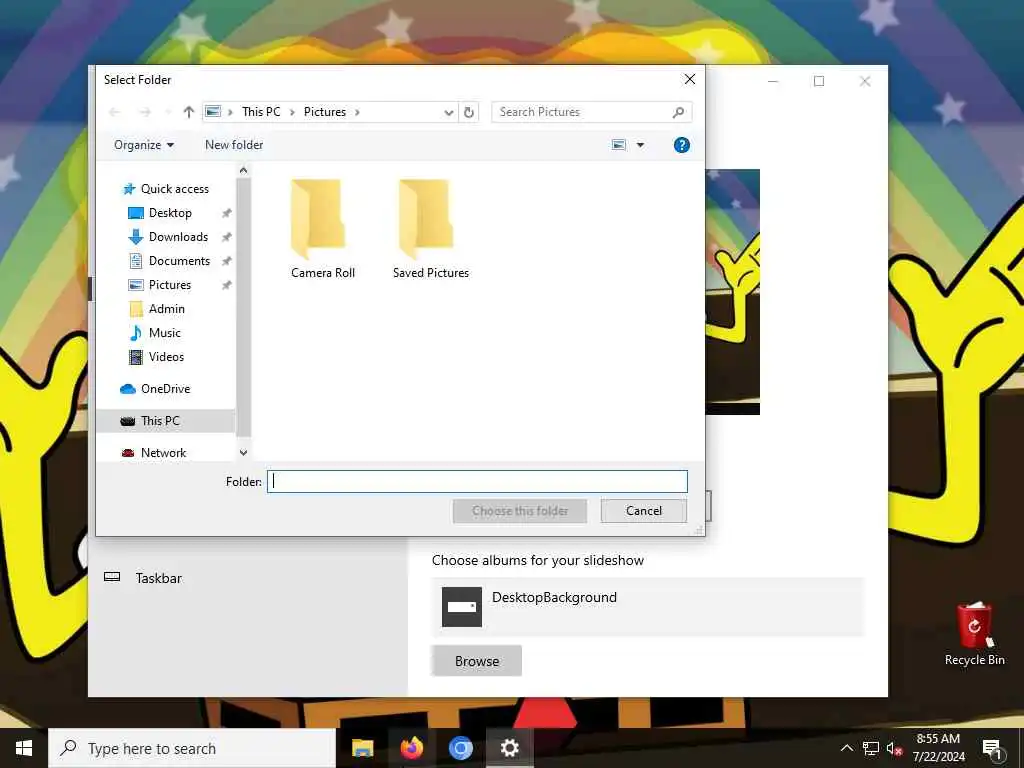Select the Saved Pictures folder icon
The image size is (1024, 768).
click(x=426, y=219)
